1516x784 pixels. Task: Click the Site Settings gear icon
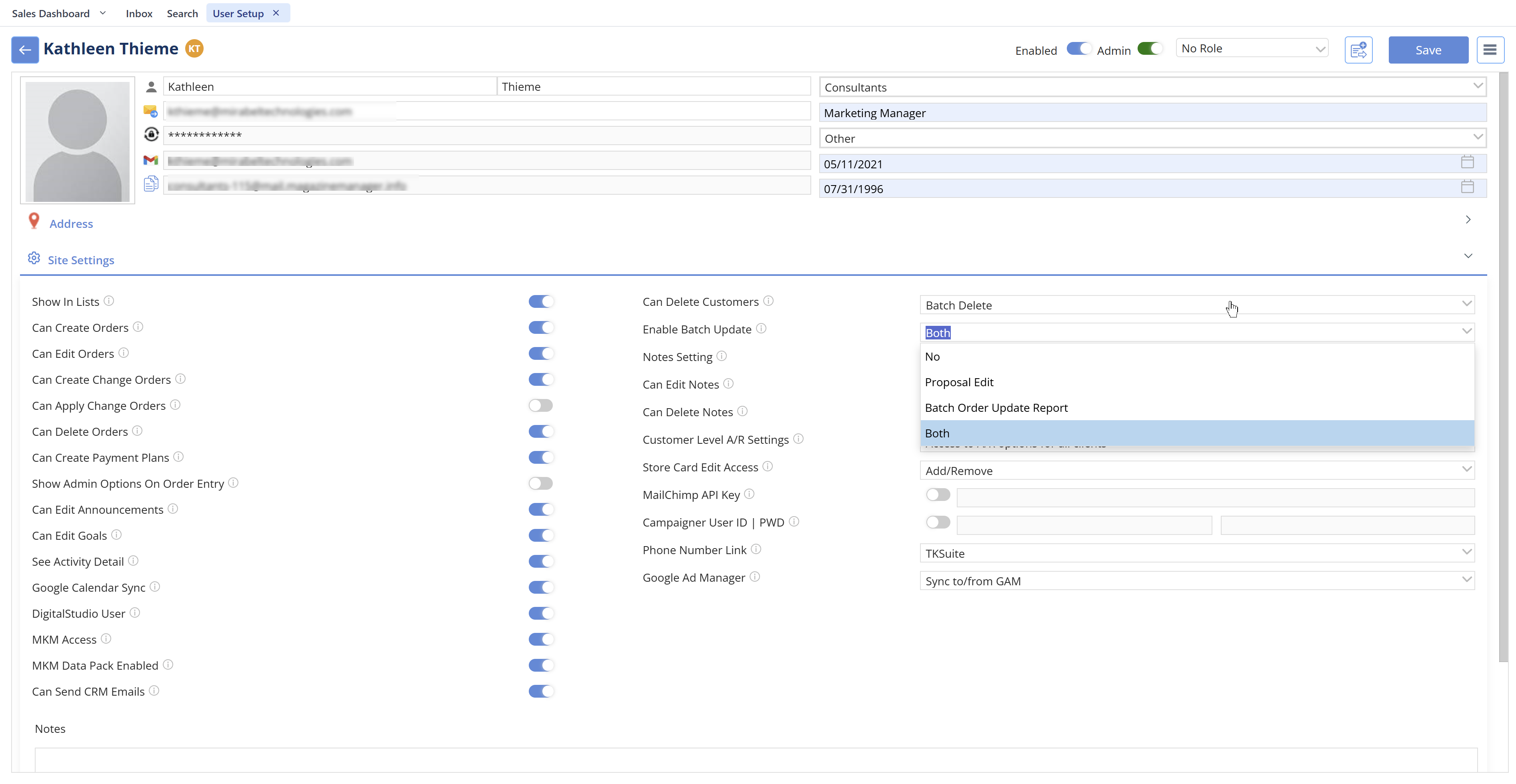click(34, 258)
